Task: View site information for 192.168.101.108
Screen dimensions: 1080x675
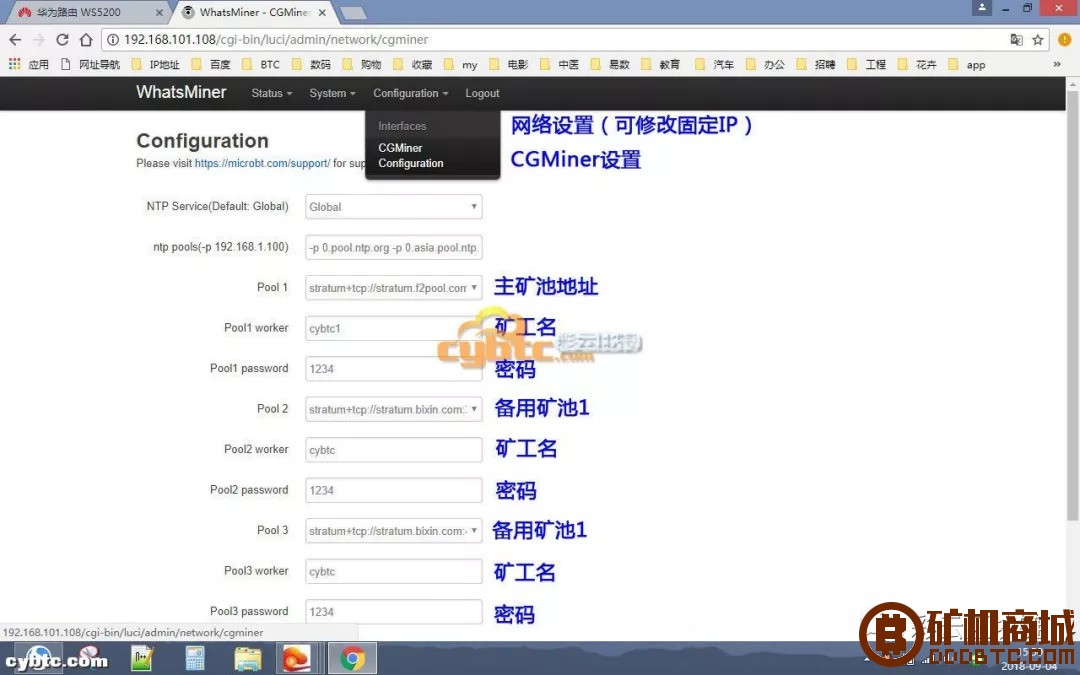Action: coord(113,40)
